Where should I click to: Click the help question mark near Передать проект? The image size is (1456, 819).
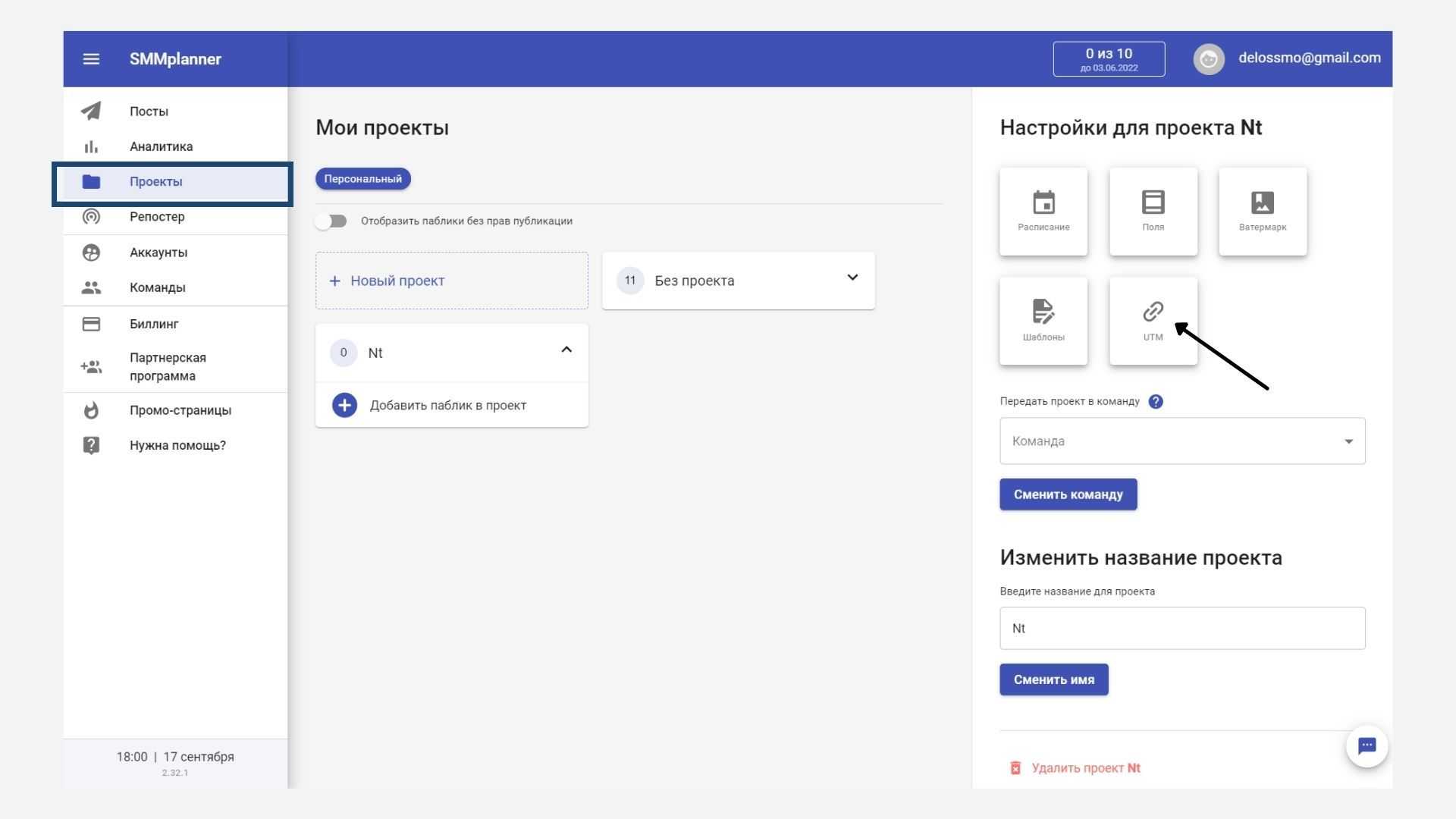click(1156, 402)
